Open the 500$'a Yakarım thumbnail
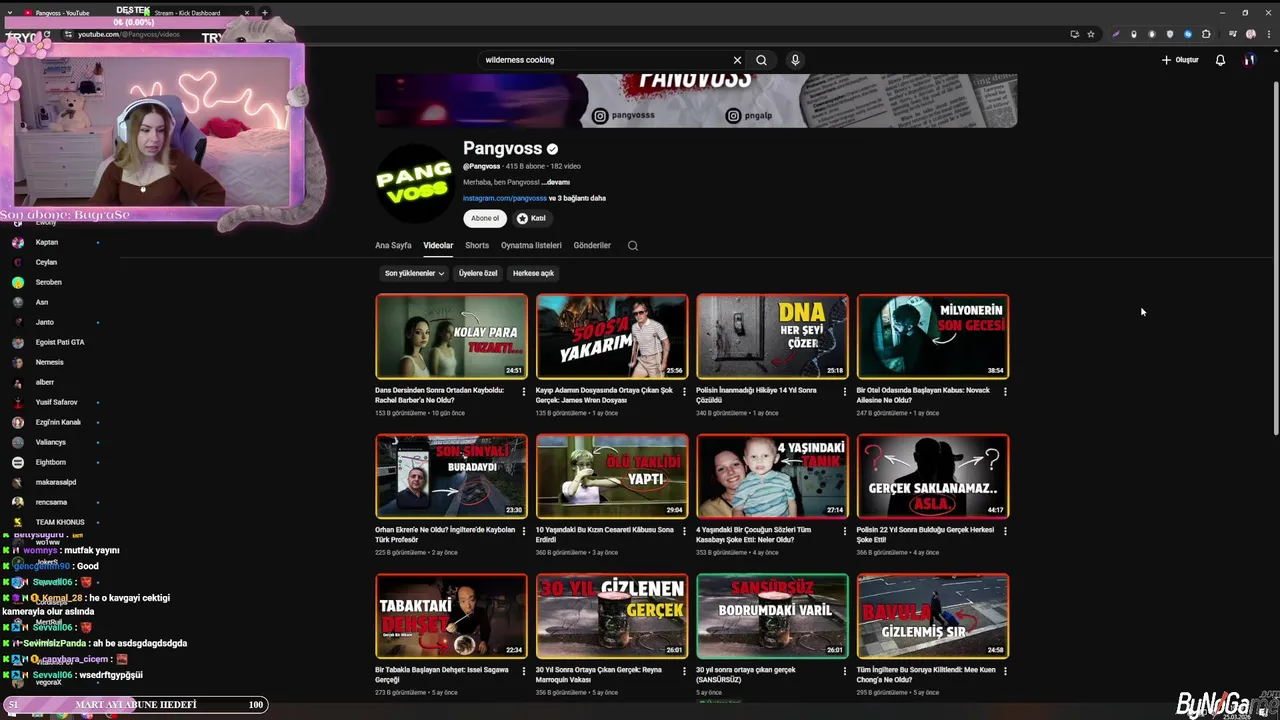The height and width of the screenshot is (720, 1280). pos(612,336)
